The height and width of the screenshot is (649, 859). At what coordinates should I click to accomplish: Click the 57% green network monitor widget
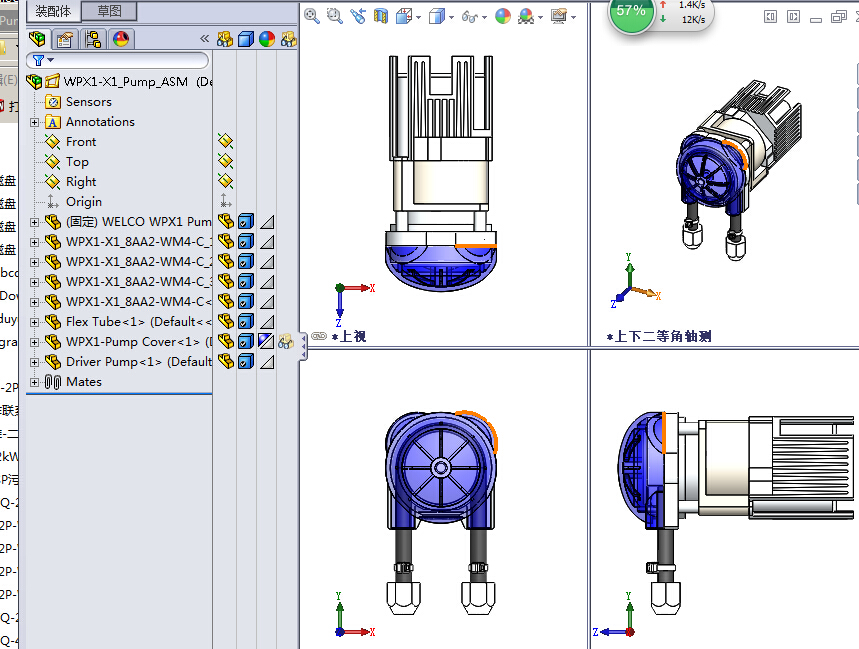631,12
